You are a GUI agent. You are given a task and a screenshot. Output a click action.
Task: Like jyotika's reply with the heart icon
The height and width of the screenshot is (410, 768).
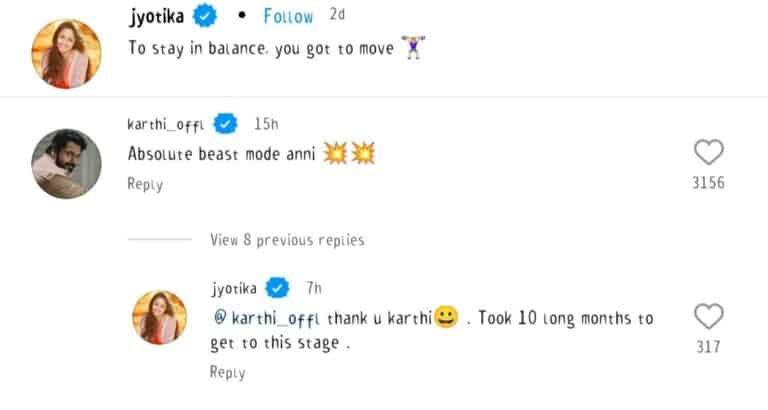(x=708, y=318)
